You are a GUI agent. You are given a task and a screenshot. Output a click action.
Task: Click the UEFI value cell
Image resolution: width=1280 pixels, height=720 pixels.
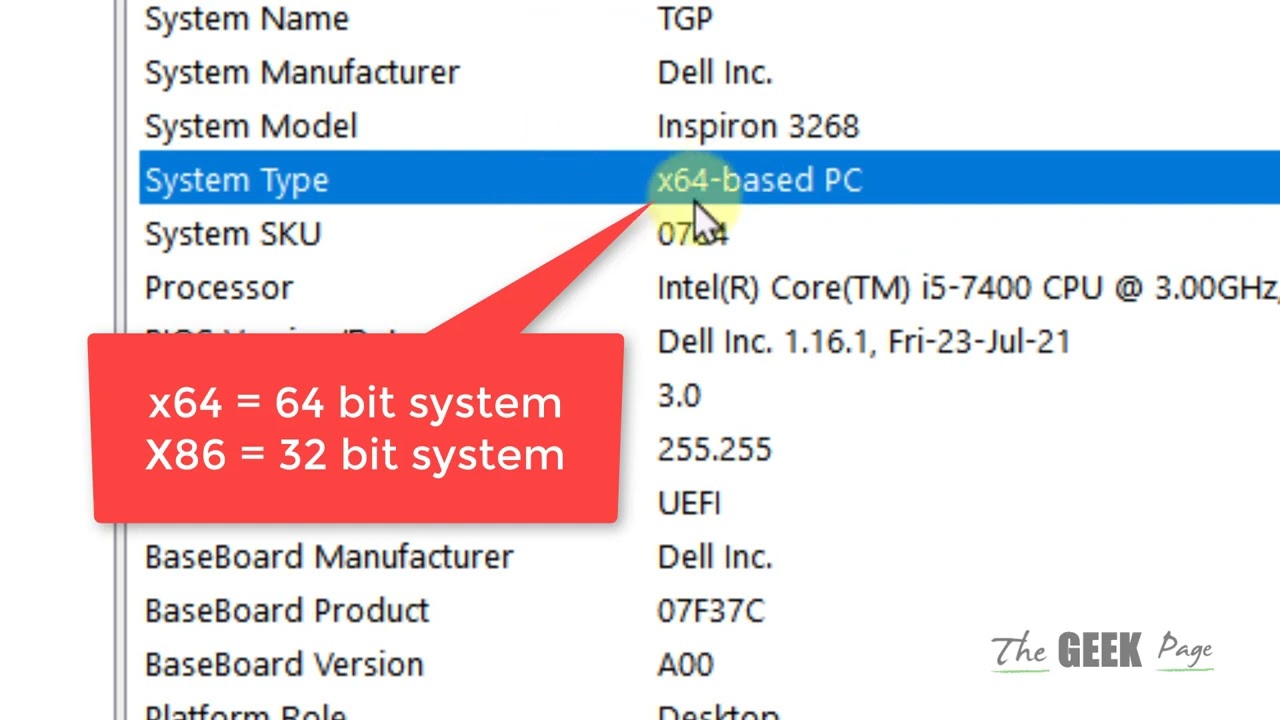689,503
